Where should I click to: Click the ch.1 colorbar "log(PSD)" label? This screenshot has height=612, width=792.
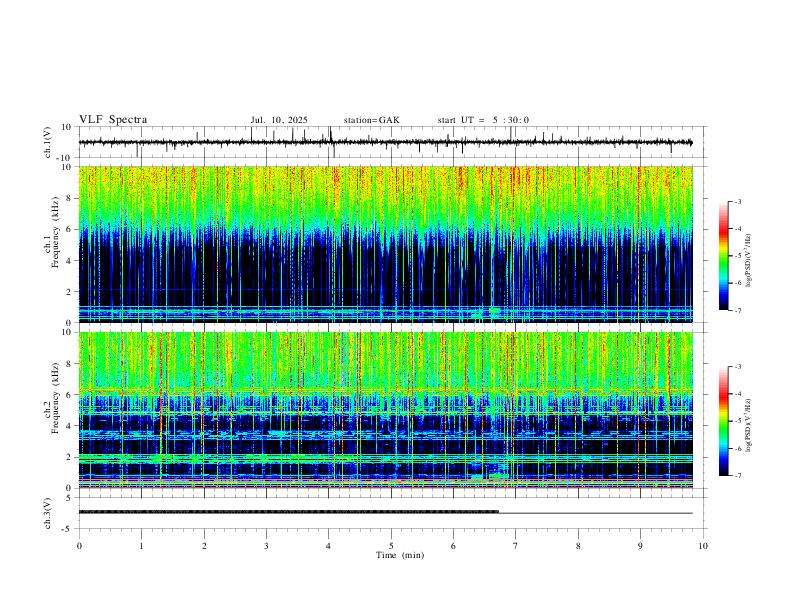click(749, 261)
